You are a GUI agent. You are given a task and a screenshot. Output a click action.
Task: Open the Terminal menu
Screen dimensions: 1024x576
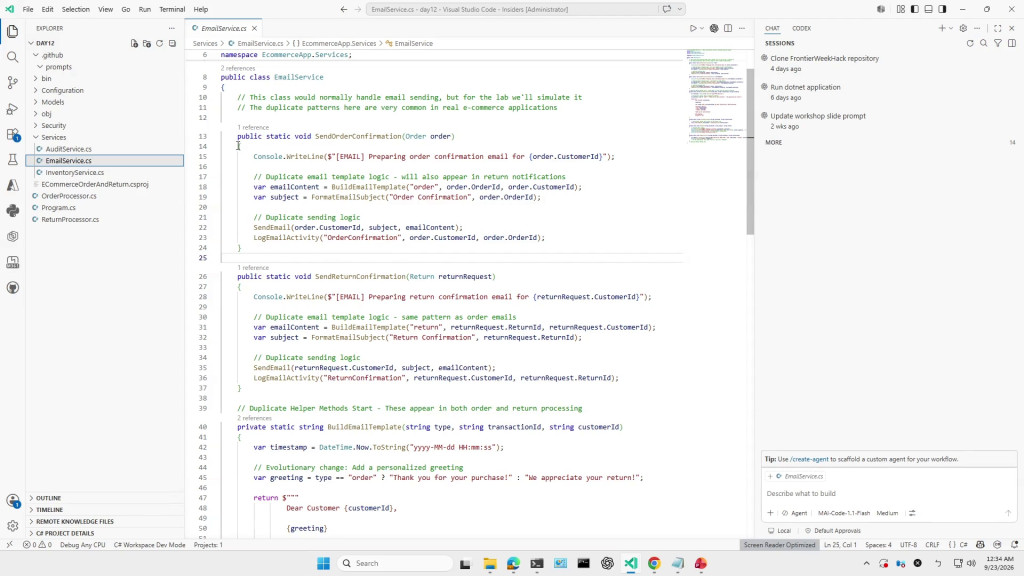pyautogui.click(x=172, y=9)
